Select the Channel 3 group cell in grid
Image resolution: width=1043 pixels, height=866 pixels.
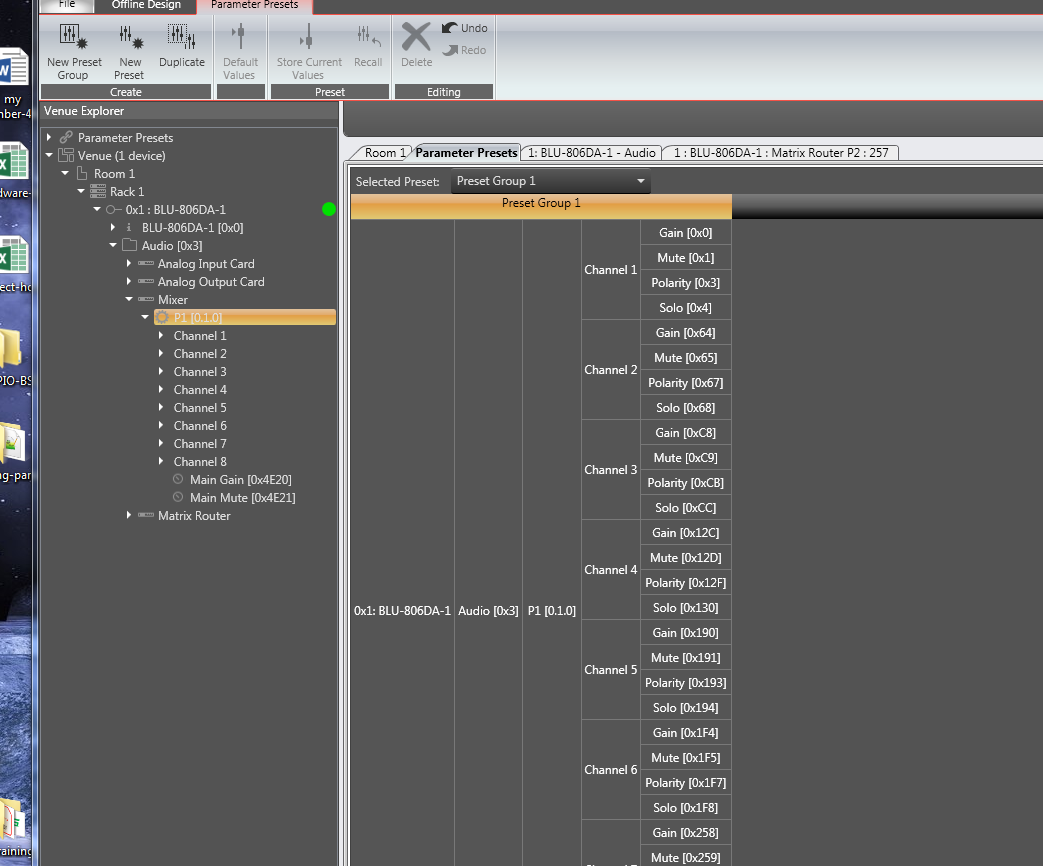[x=611, y=470]
